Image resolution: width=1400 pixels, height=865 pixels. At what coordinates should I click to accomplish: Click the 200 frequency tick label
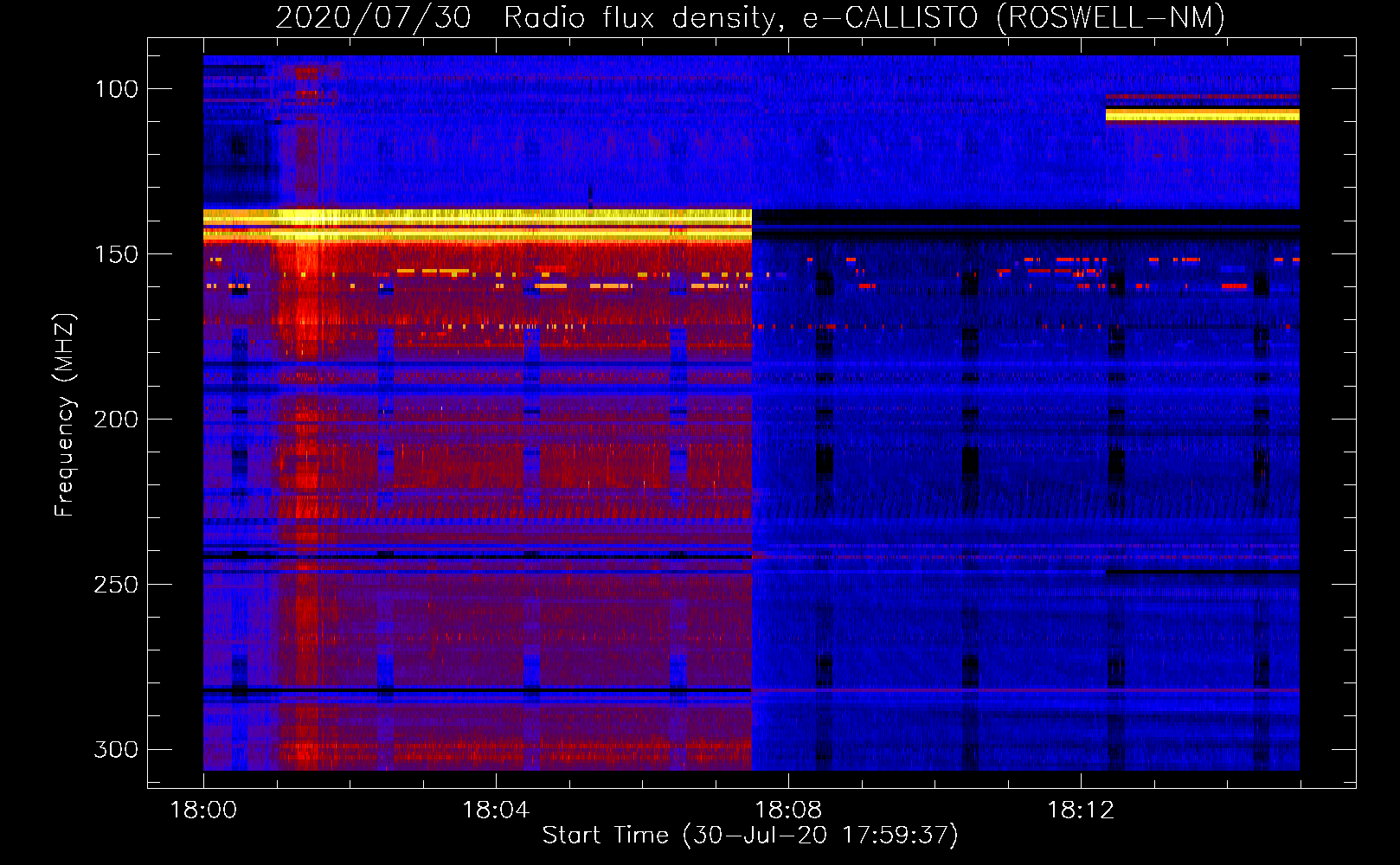coord(116,420)
